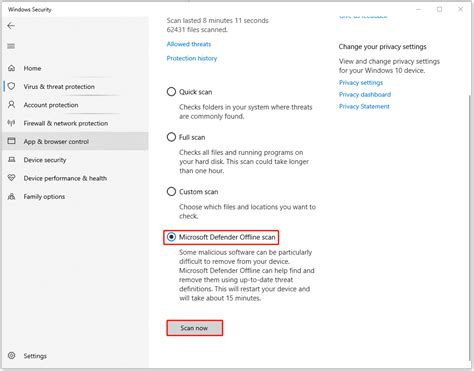Click the "62431 files scanned." text
Viewport: 474px width, 371px height.
pos(197,30)
